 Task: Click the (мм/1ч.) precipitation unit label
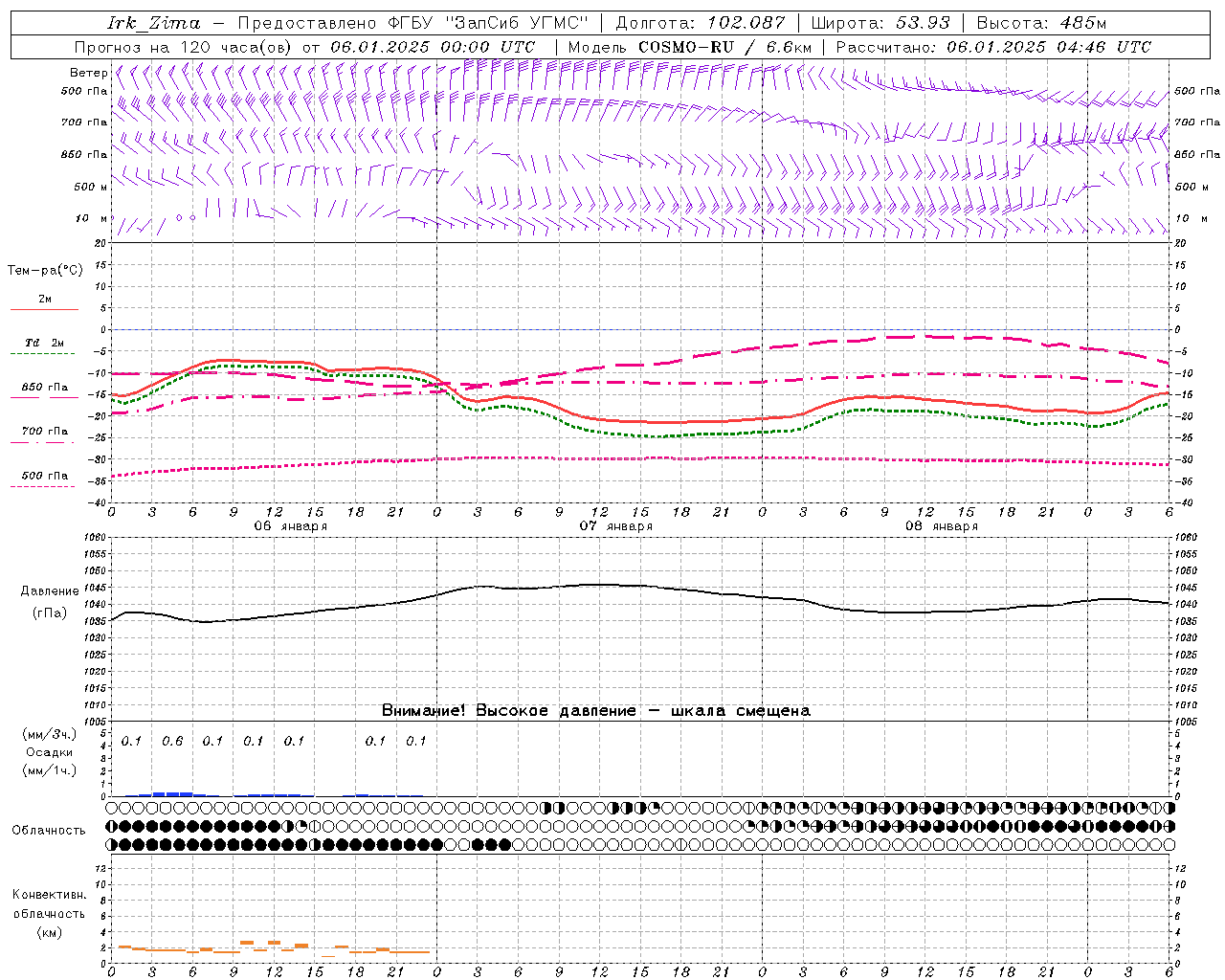[50, 771]
